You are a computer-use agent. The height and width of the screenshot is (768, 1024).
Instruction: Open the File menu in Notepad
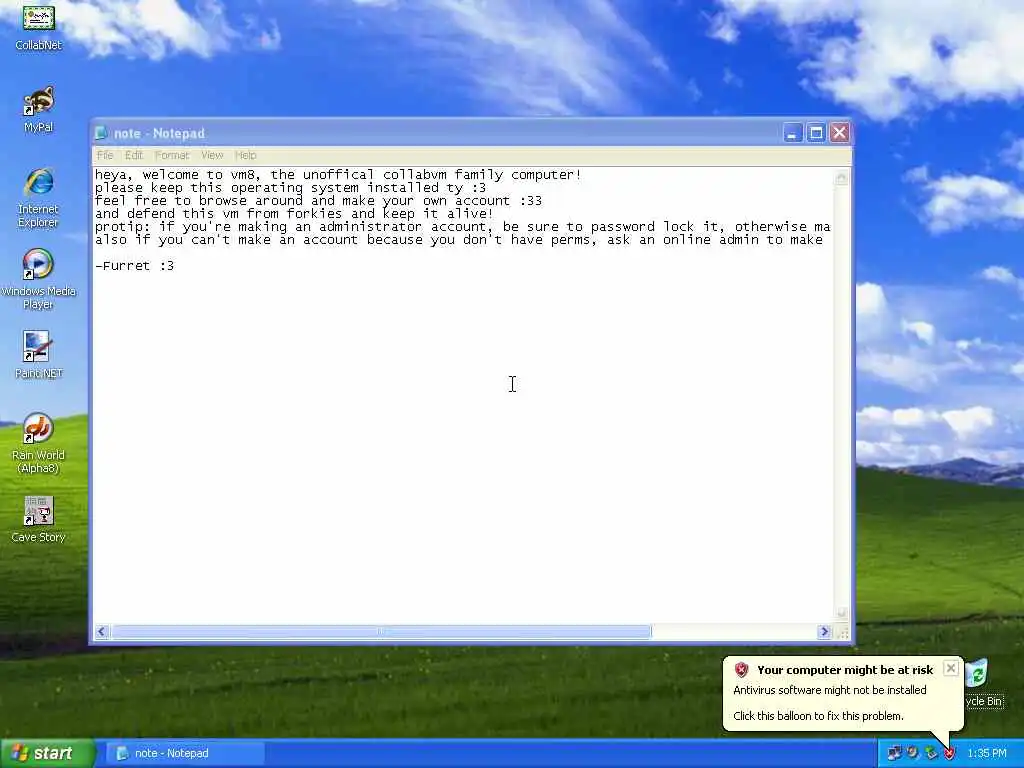tap(104, 155)
